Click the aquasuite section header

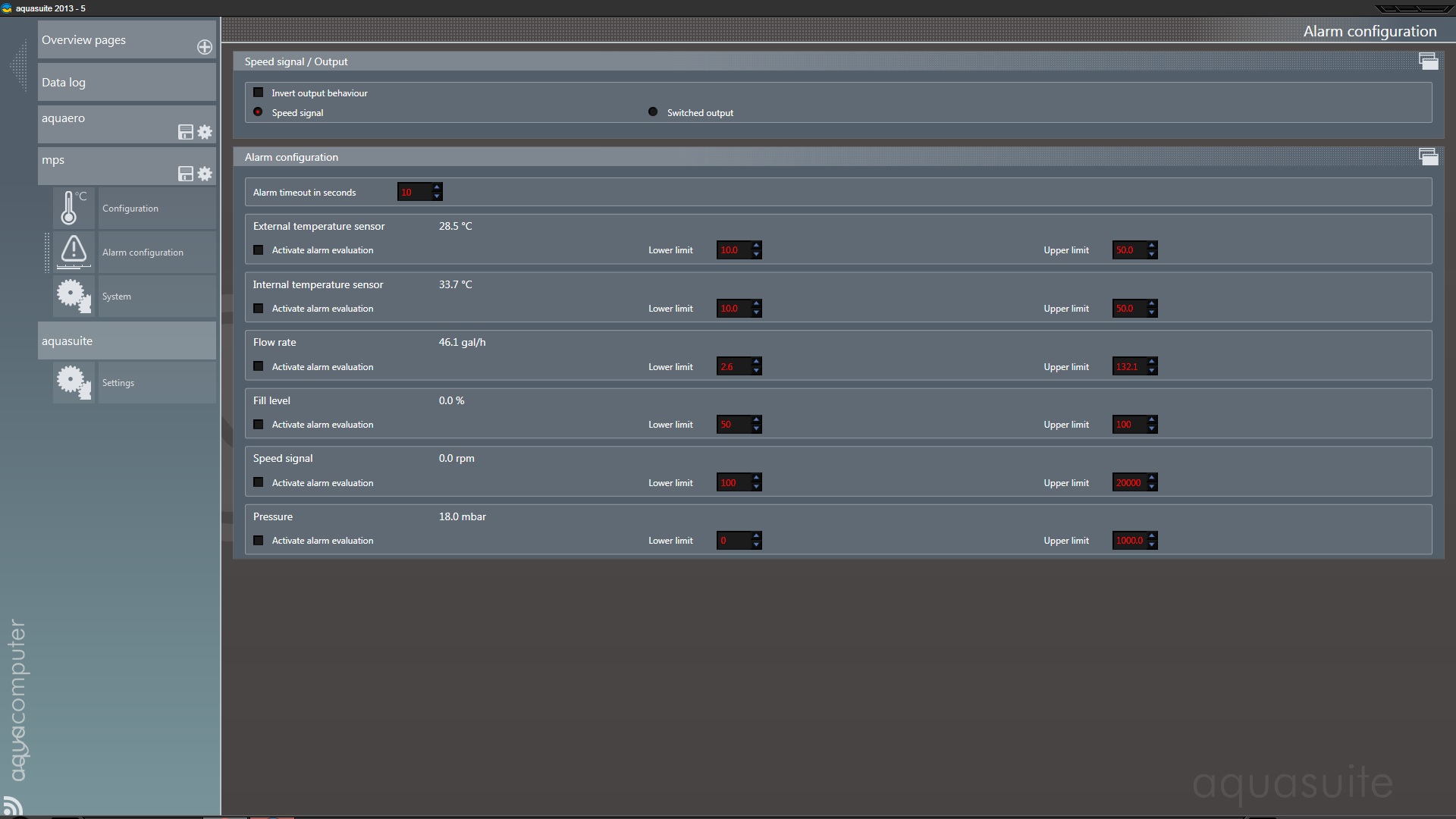tap(127, 340)
